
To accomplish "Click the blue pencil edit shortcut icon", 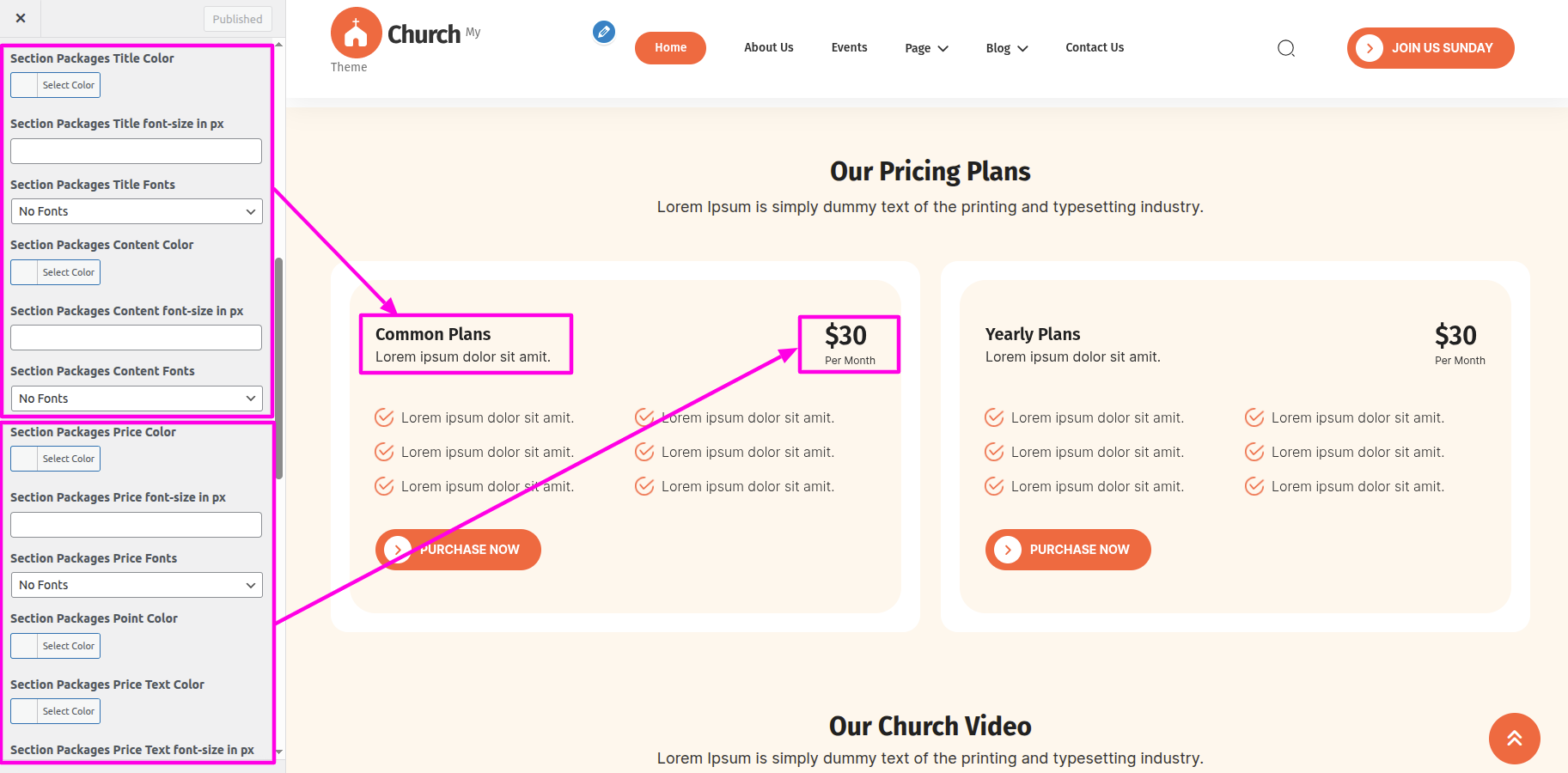I will tap(604, 33).
